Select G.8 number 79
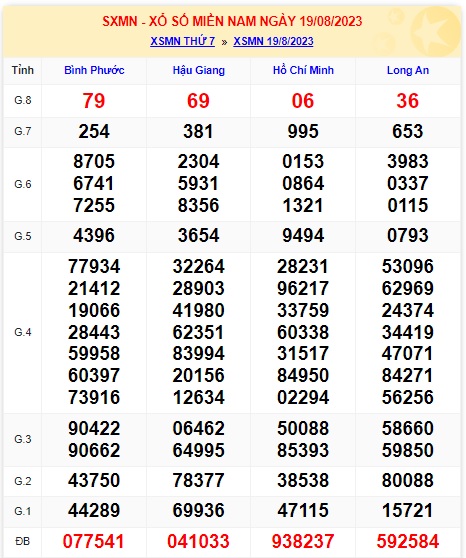466x558 pixels. (94, 101)
